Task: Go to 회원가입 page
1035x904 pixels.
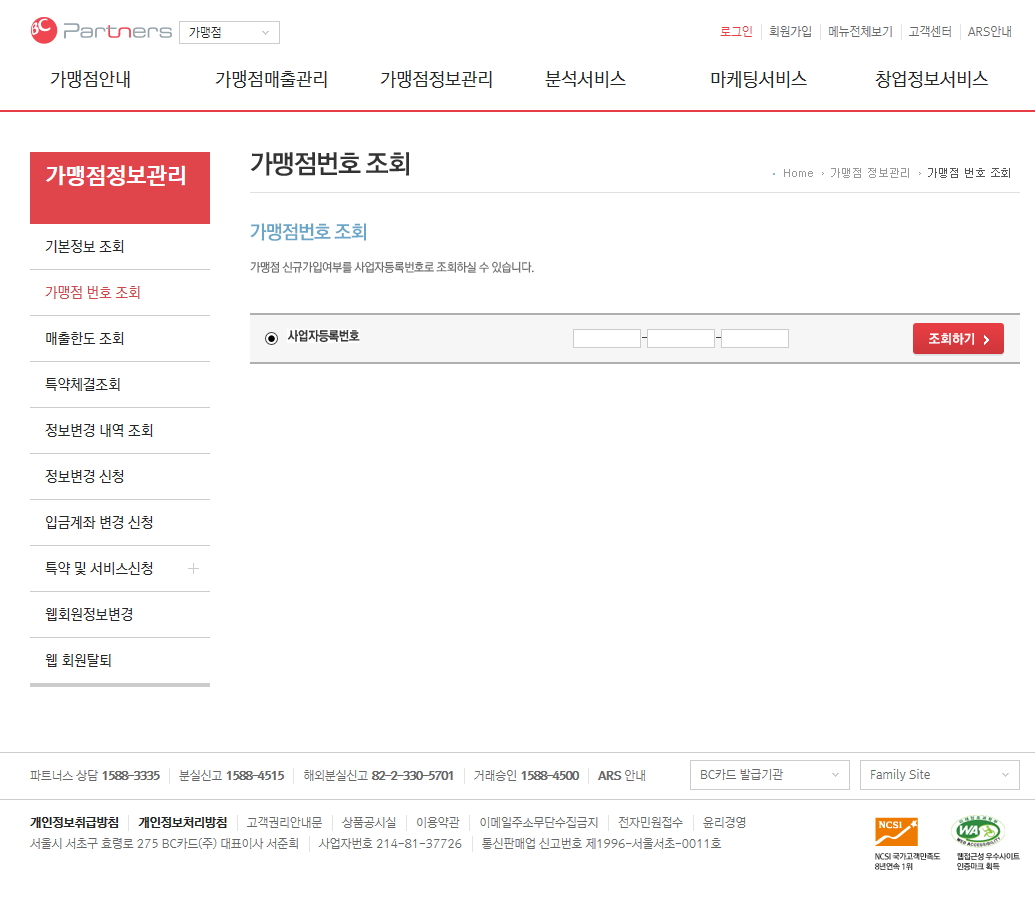Action: pyautogui.click(x=790, y=32)
